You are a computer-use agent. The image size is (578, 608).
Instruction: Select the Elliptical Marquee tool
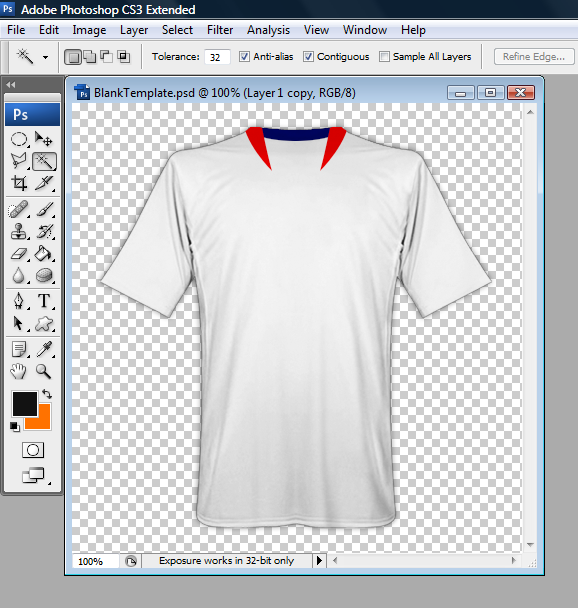(x=19, y=139)
